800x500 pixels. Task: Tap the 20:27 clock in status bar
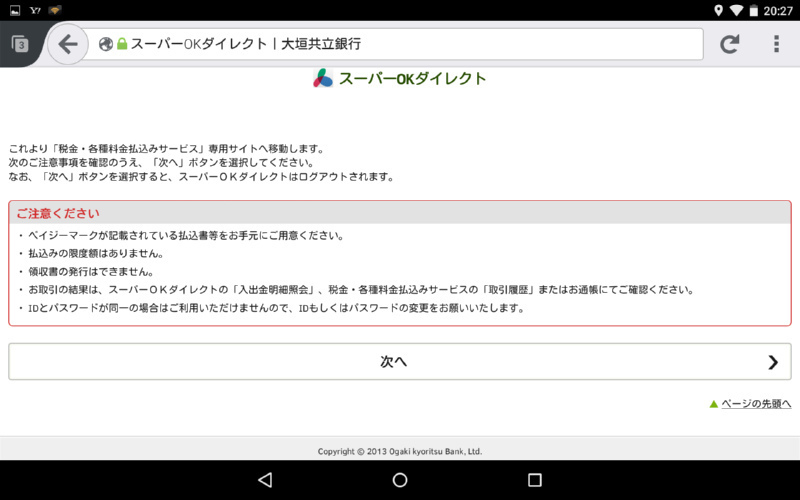[x=778, y=11]
